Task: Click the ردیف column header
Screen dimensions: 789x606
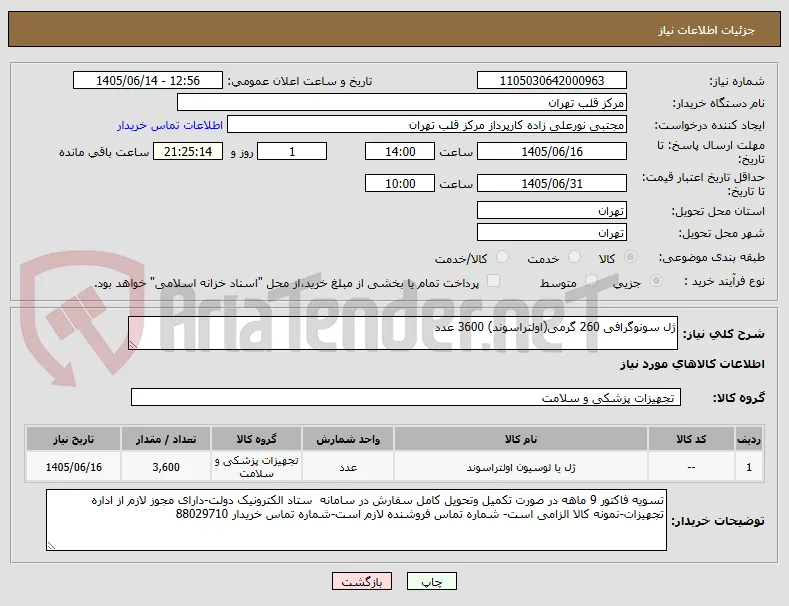Action: click(749, 439)
